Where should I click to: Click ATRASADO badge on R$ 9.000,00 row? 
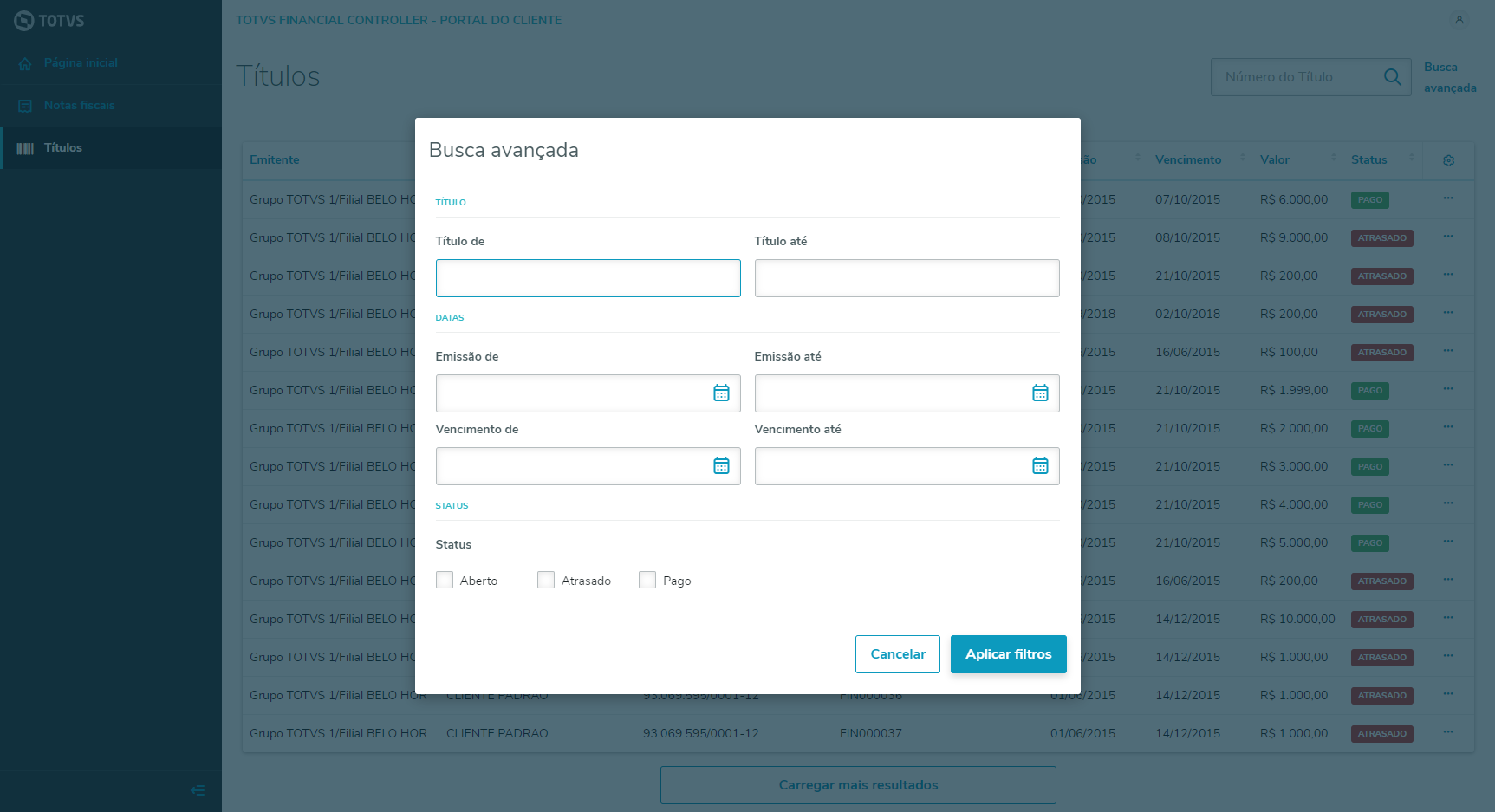pyautogui.click(x=1382, y=238)
